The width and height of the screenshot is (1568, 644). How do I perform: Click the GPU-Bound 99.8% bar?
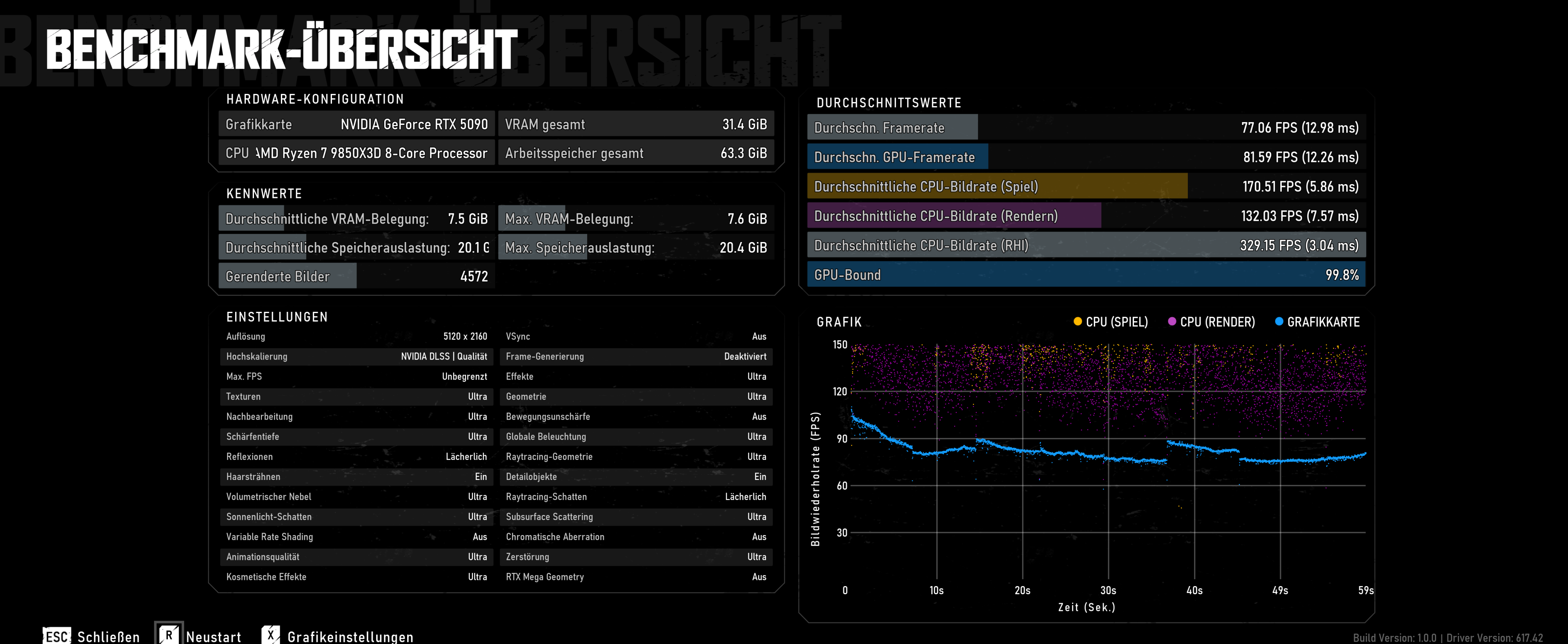[1087, 274]
